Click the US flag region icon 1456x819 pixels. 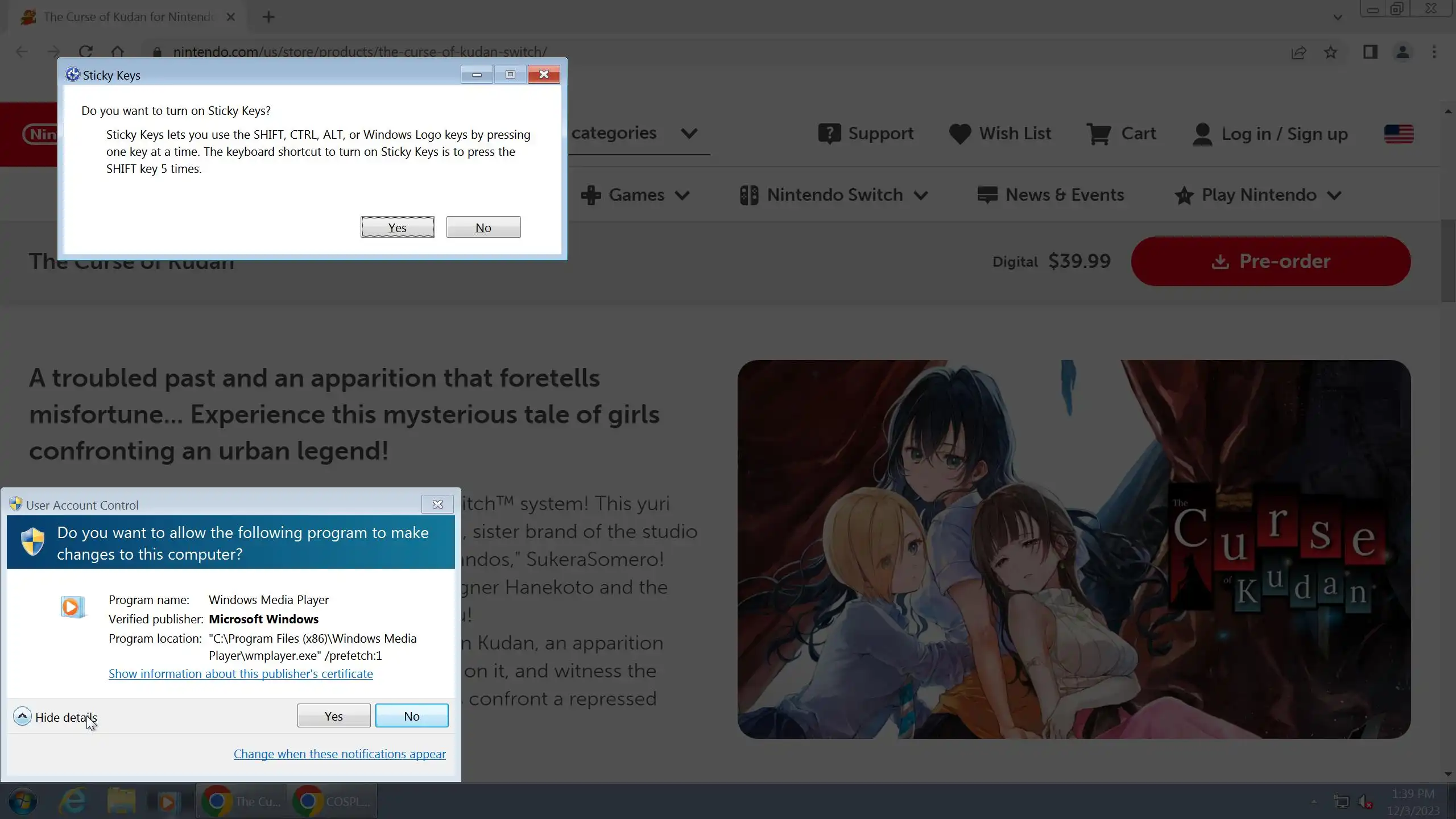(1399, 134)
